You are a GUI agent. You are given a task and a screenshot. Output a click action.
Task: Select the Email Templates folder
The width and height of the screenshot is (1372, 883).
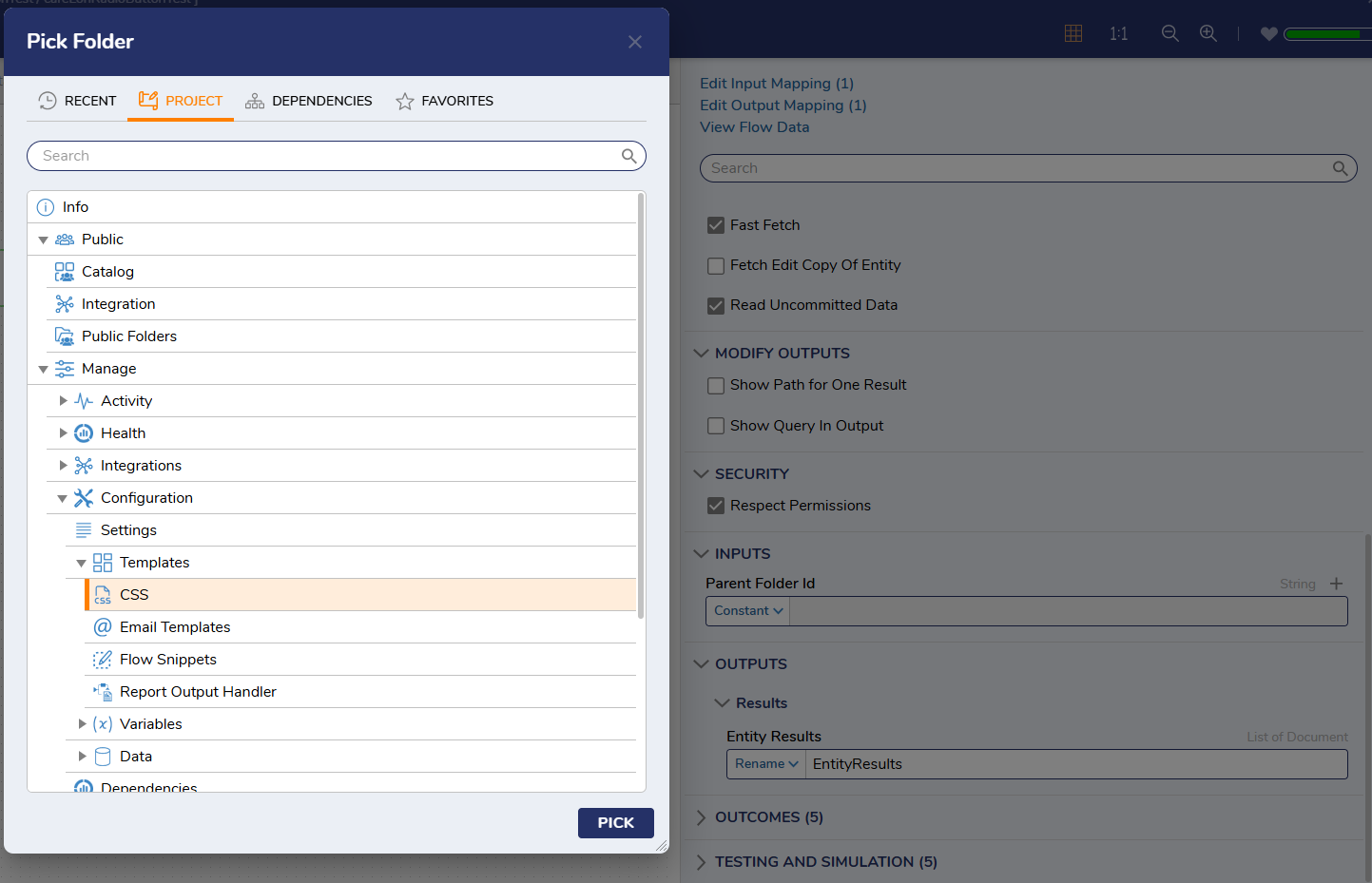[175, 627]
